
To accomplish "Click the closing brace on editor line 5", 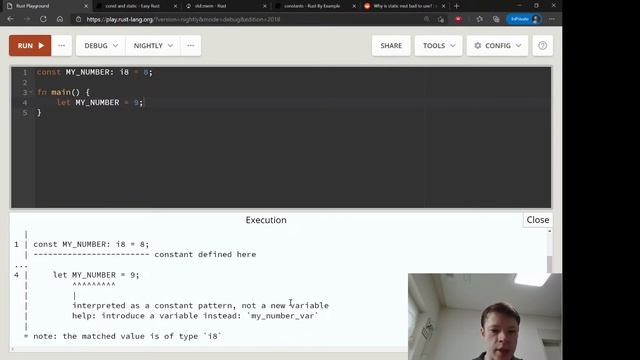I will click(x=39, y=113).
